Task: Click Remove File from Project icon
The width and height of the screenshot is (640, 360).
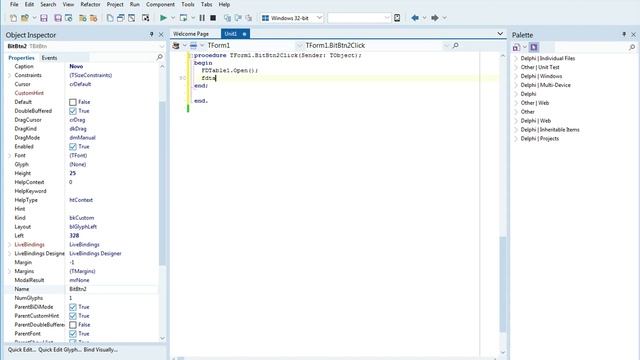Action: click(93, 18)
